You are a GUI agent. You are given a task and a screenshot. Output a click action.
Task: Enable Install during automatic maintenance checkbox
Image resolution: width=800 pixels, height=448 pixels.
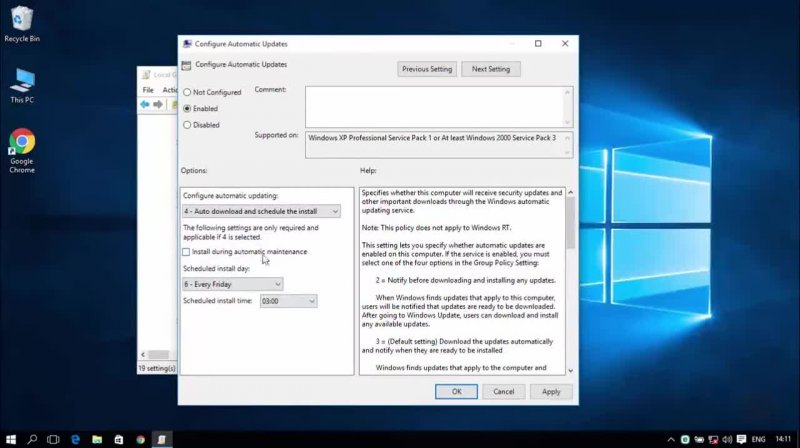[187, 252]
